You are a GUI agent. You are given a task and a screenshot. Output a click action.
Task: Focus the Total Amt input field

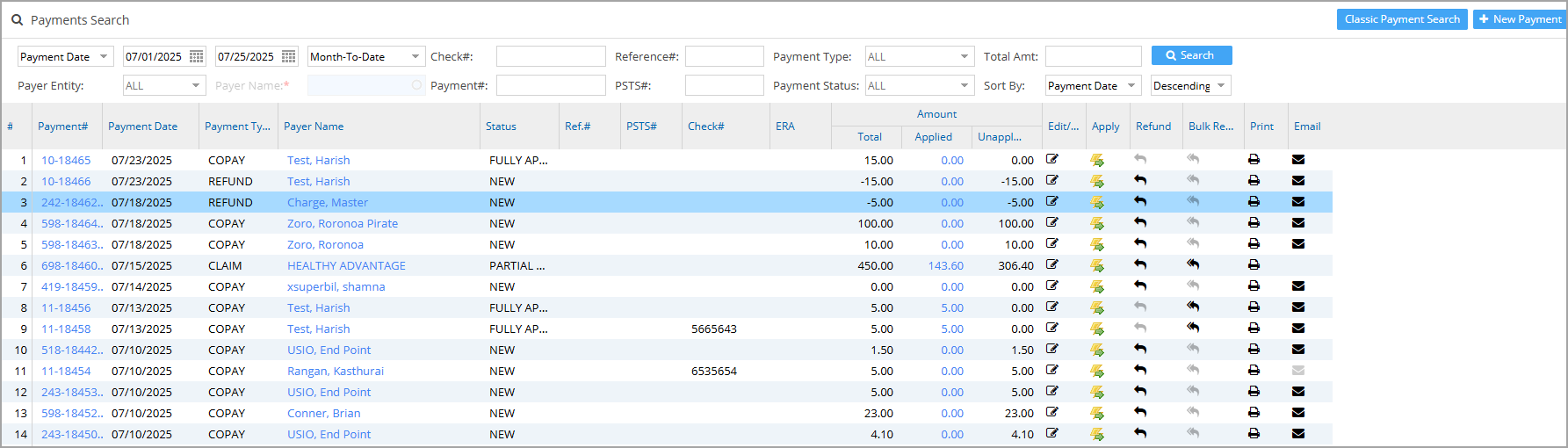point(1094,56)
